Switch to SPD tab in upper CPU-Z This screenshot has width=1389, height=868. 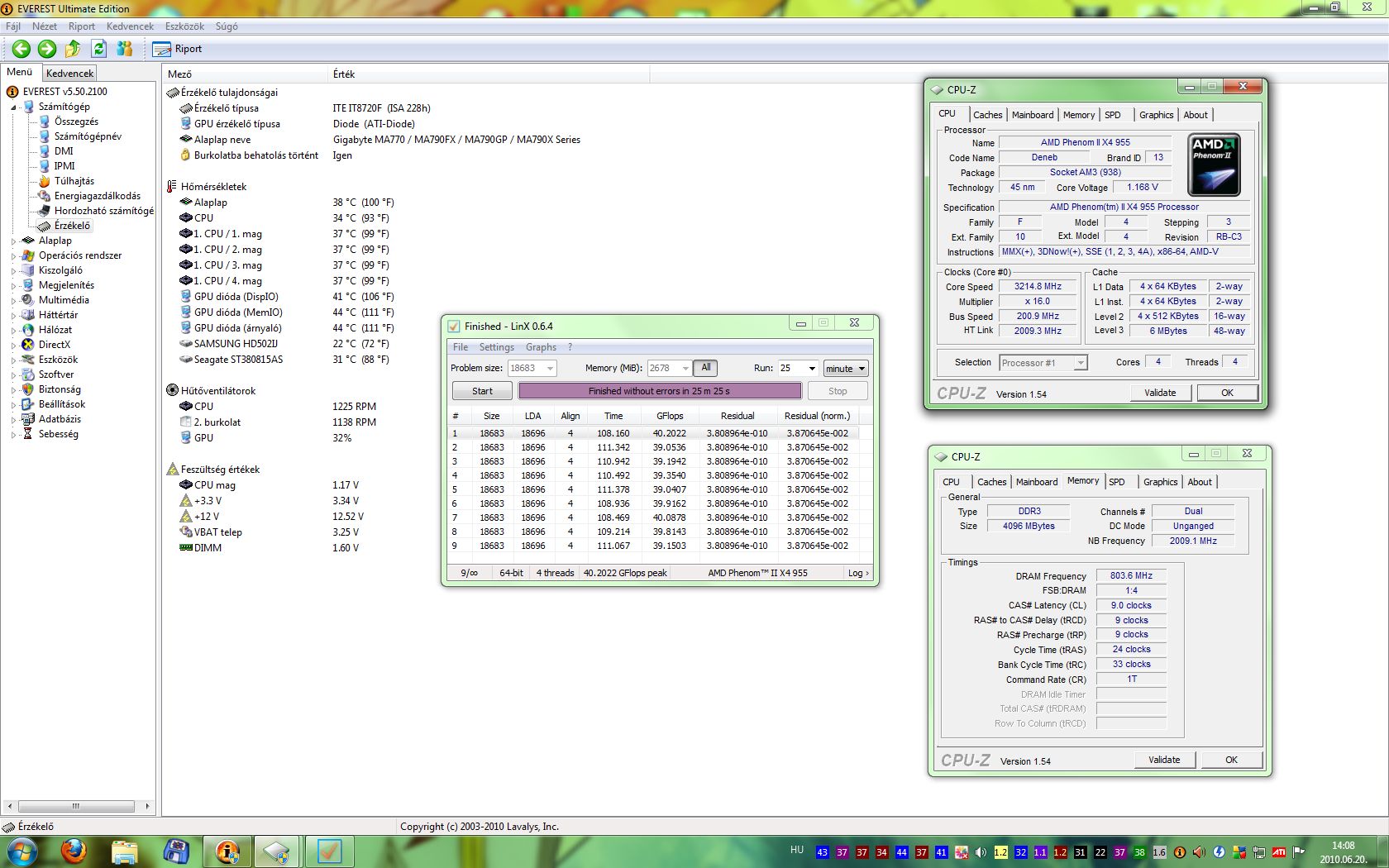[1113, 115]
